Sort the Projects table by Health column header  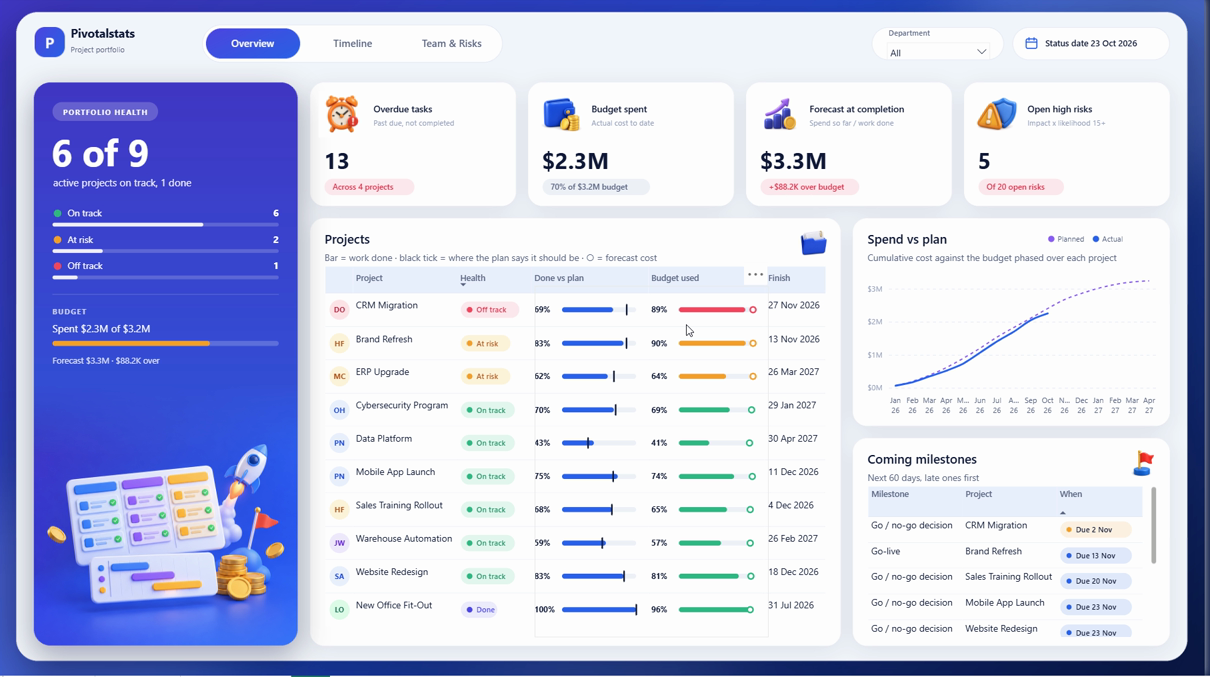click(x=473, y=278)
